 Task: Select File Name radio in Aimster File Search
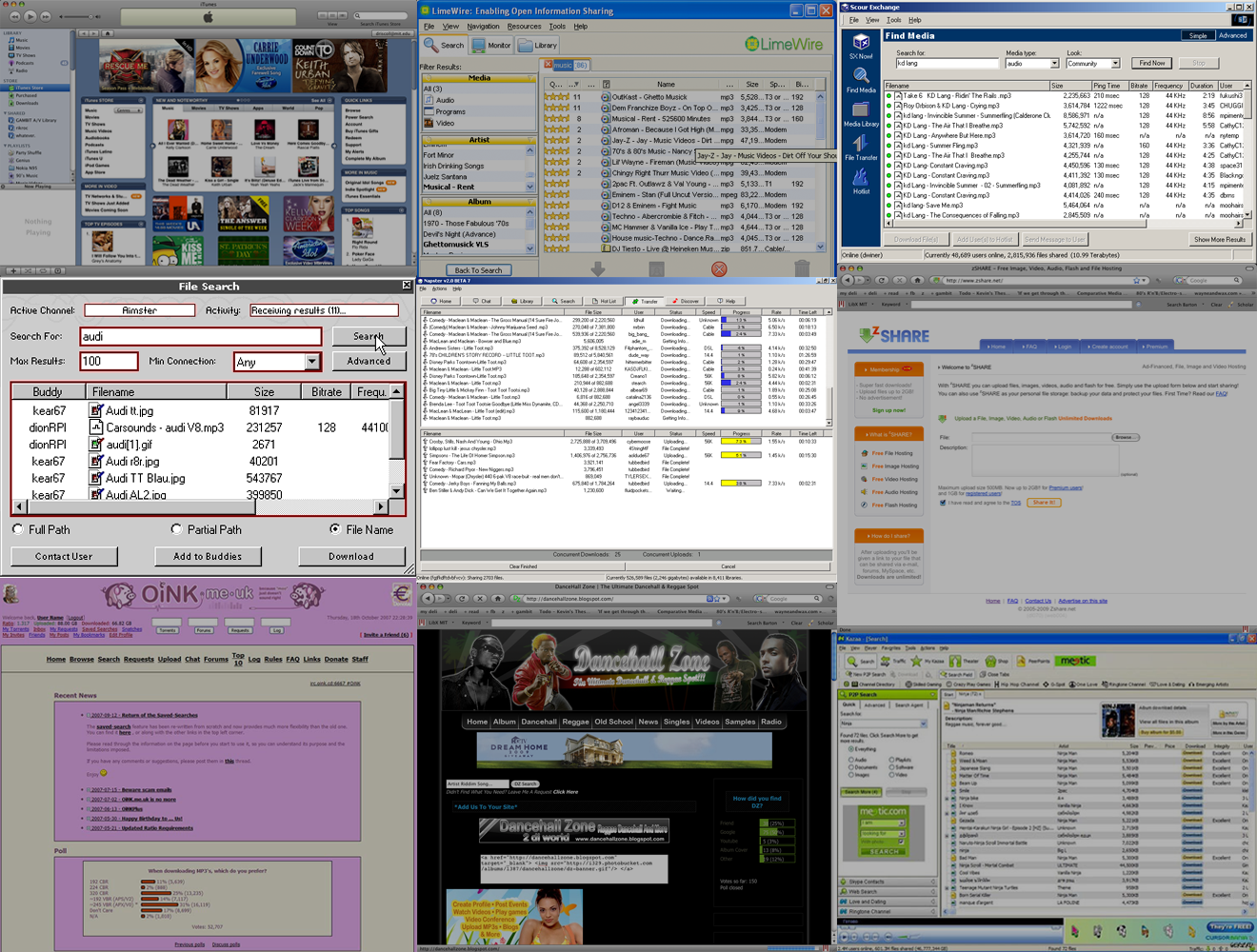(x=334, y=529)
